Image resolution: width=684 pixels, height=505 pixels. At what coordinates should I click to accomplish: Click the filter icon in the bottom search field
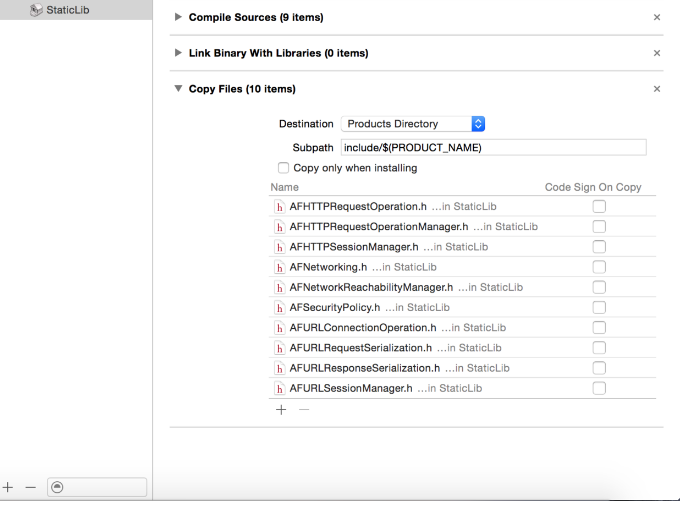[56, 487]
